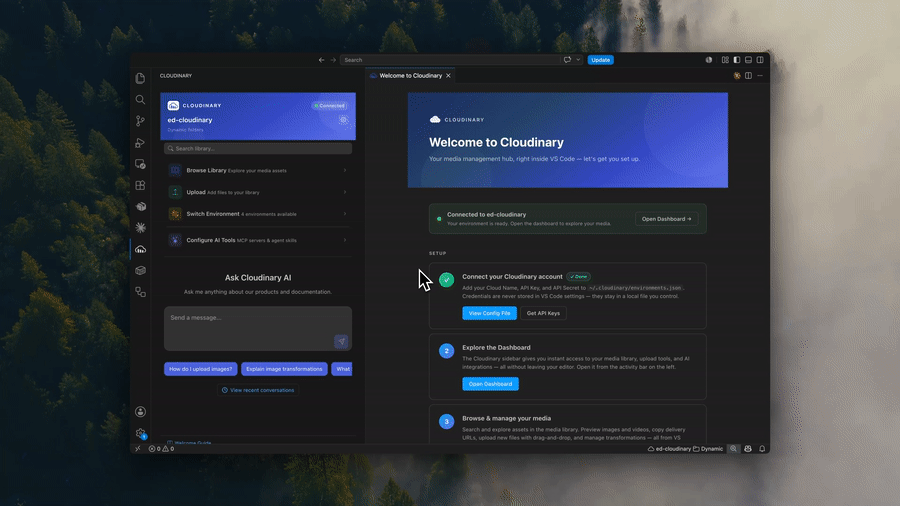Close the Welcome to Cloudinary tab

(x=448, y=76)
